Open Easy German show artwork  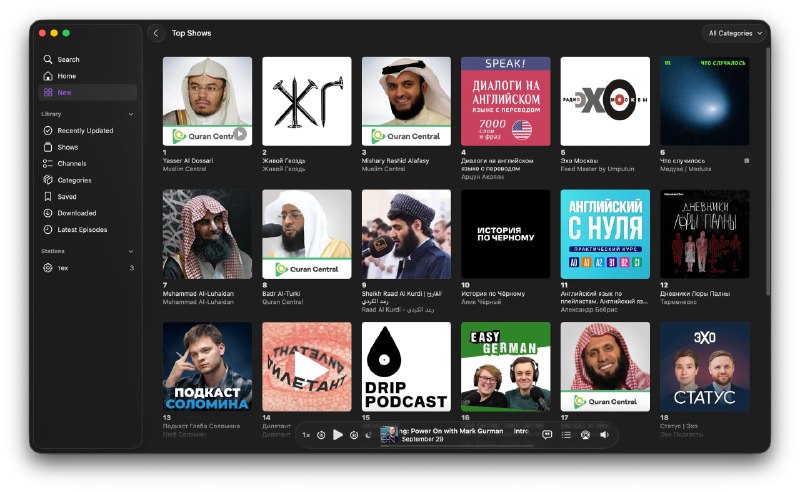[506, 366]
